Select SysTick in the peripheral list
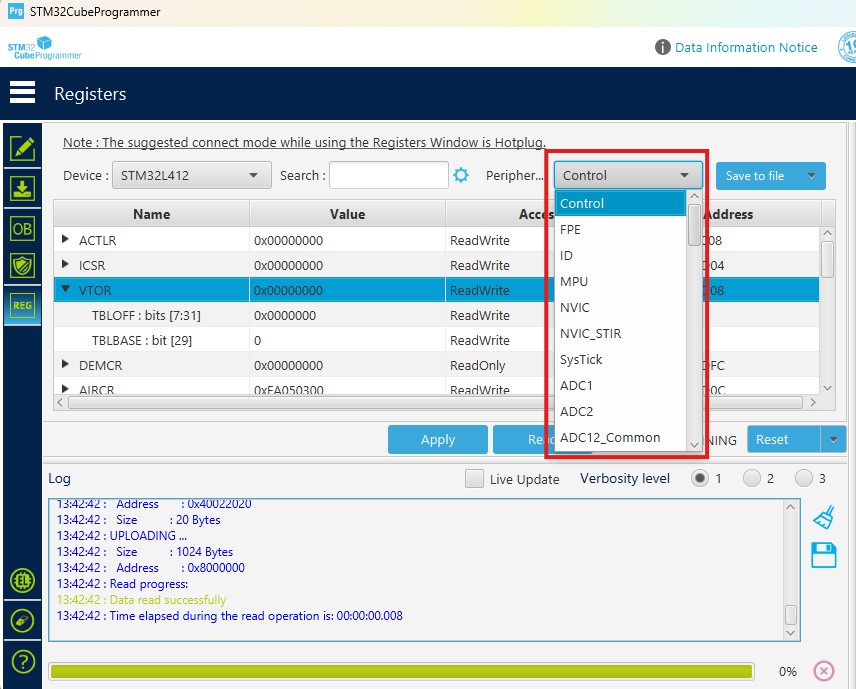The image size is (856, 689). (620, 359)
